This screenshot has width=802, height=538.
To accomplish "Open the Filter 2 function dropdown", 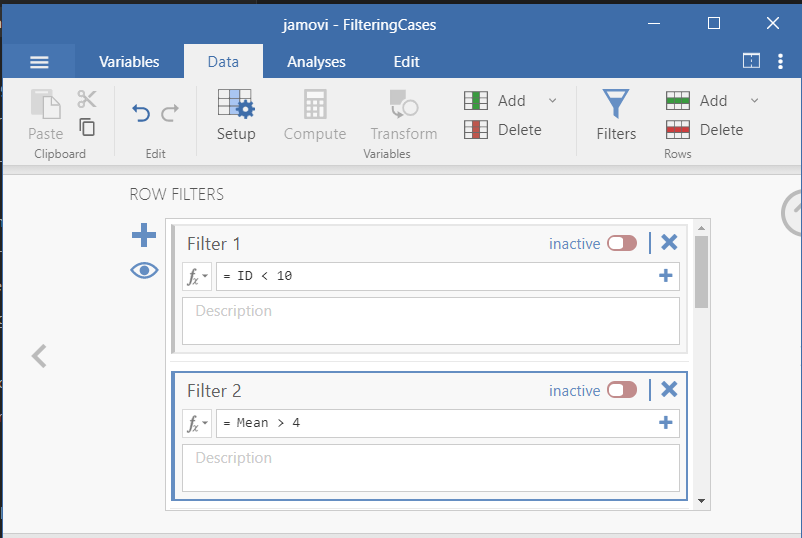I will point(197,423).
